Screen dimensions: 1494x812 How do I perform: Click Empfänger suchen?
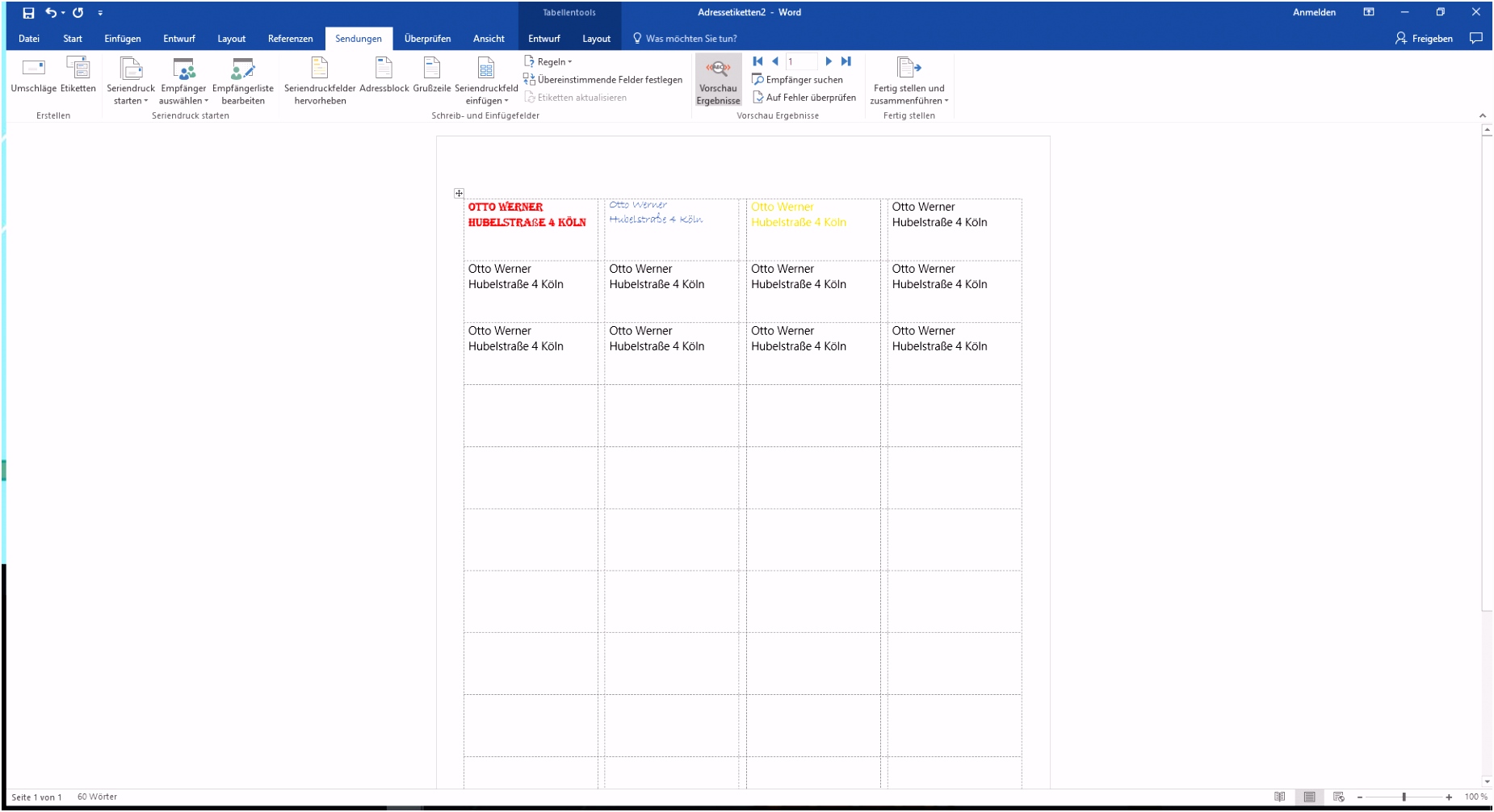coord(798,79)
